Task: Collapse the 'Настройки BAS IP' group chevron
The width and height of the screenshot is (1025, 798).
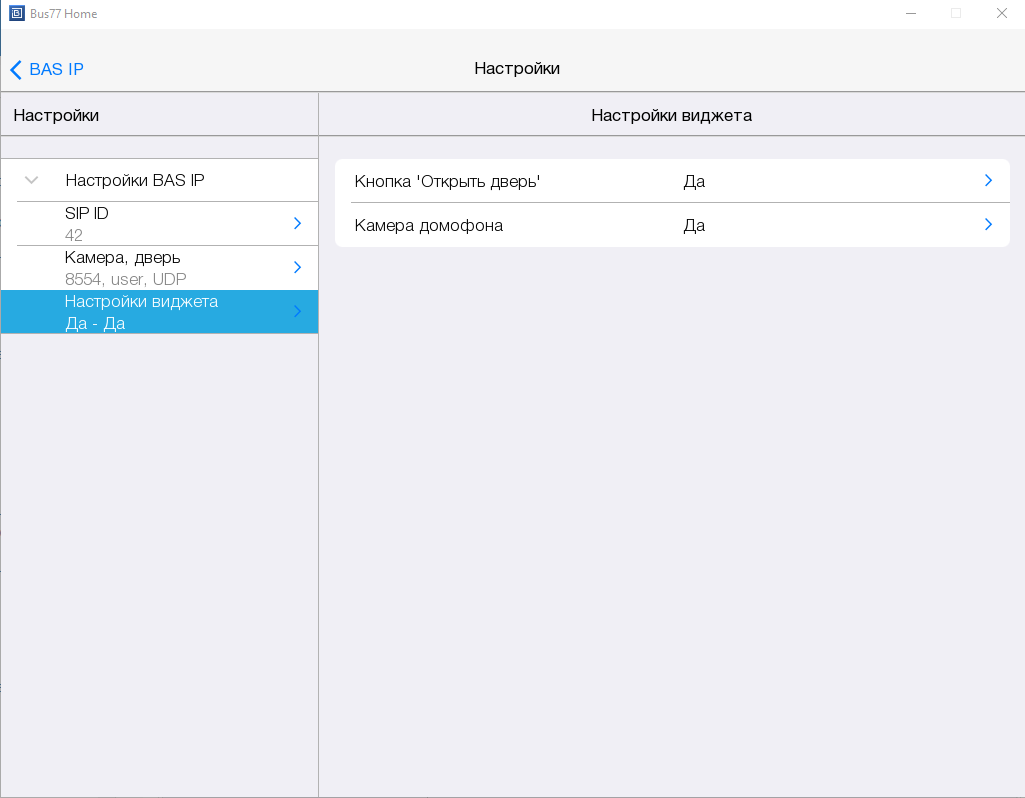Action: point(32,180)
